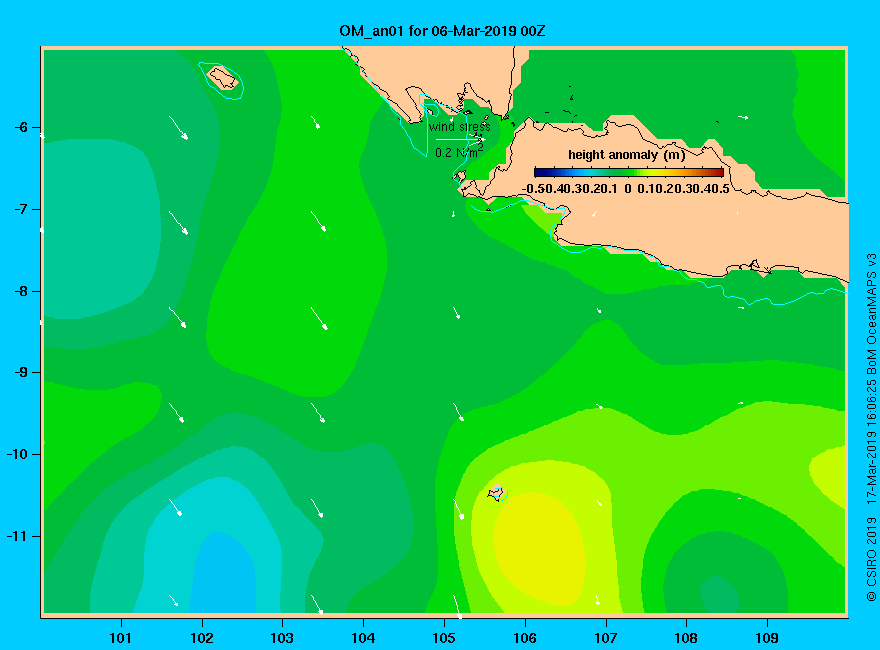Click the 'wind stress' legend label

460,127
